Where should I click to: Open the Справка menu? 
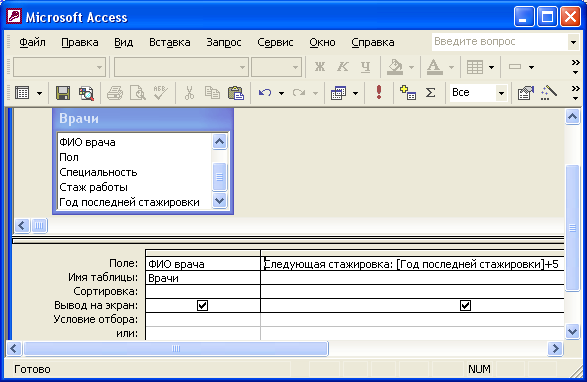(372, 42)
